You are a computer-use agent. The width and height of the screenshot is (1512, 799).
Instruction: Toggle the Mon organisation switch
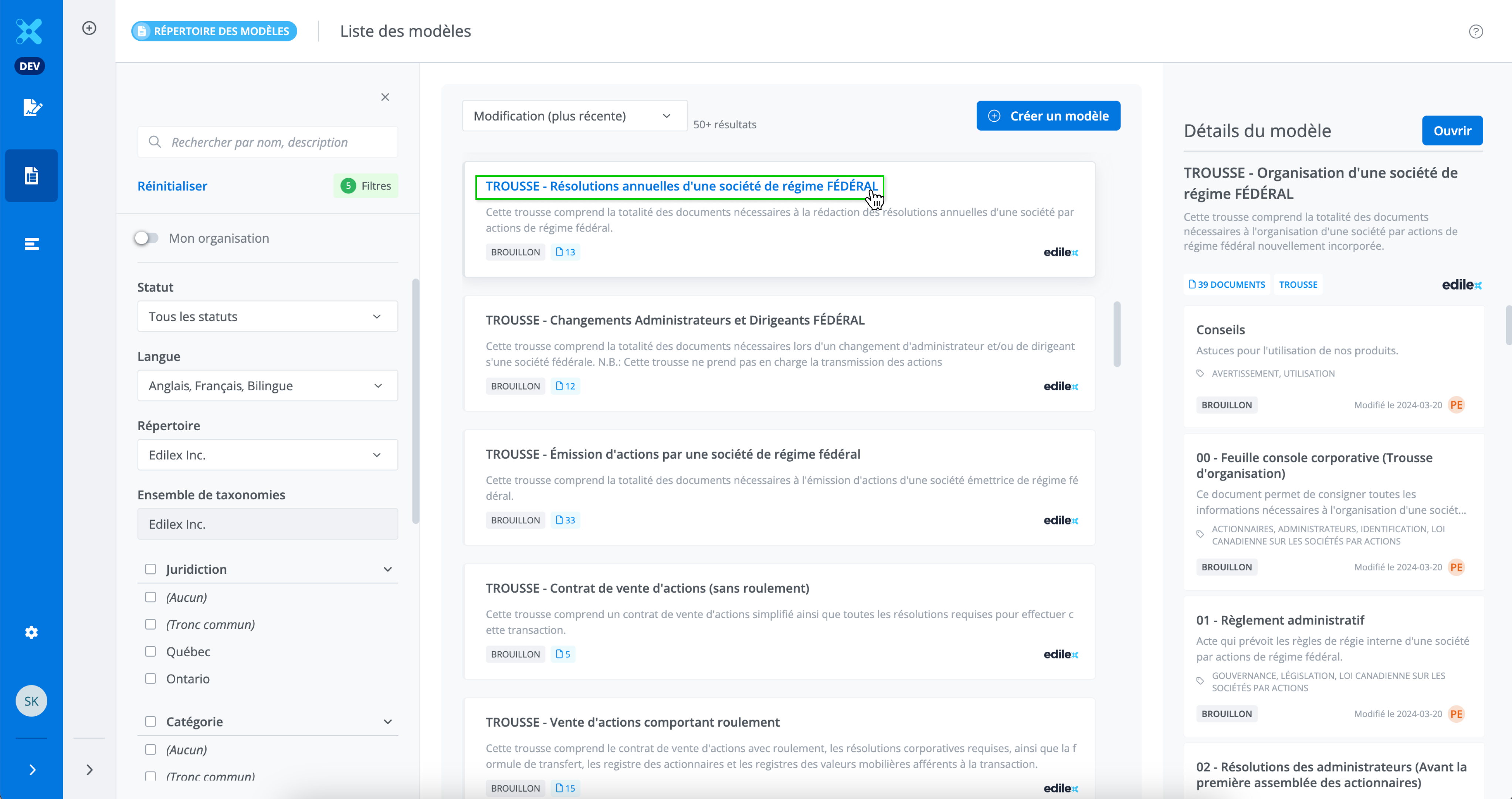coord(146,238)
